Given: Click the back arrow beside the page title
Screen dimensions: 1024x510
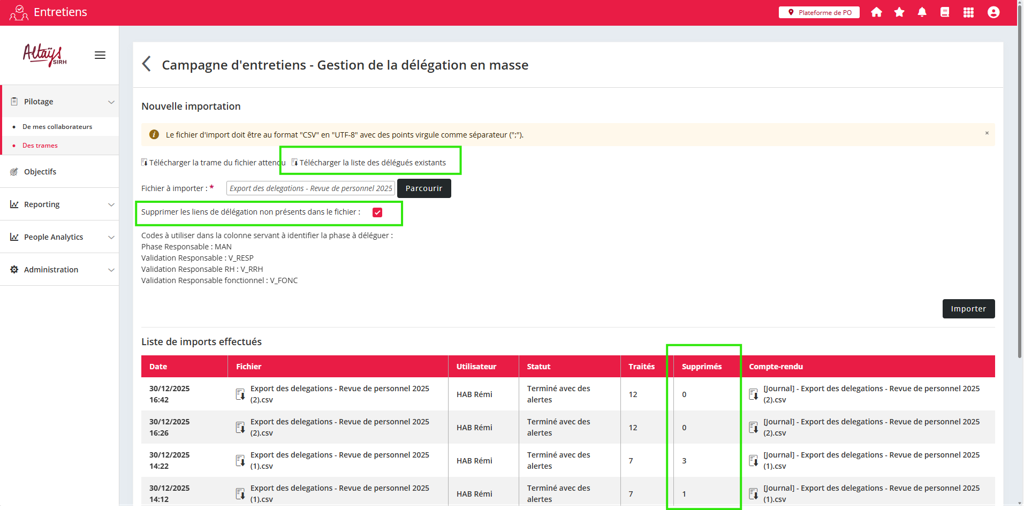Looking at the screenshot, I should point(147,64).
